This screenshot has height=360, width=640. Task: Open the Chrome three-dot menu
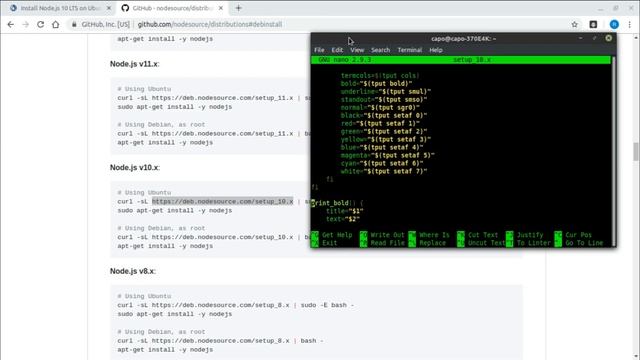[630, 24]
